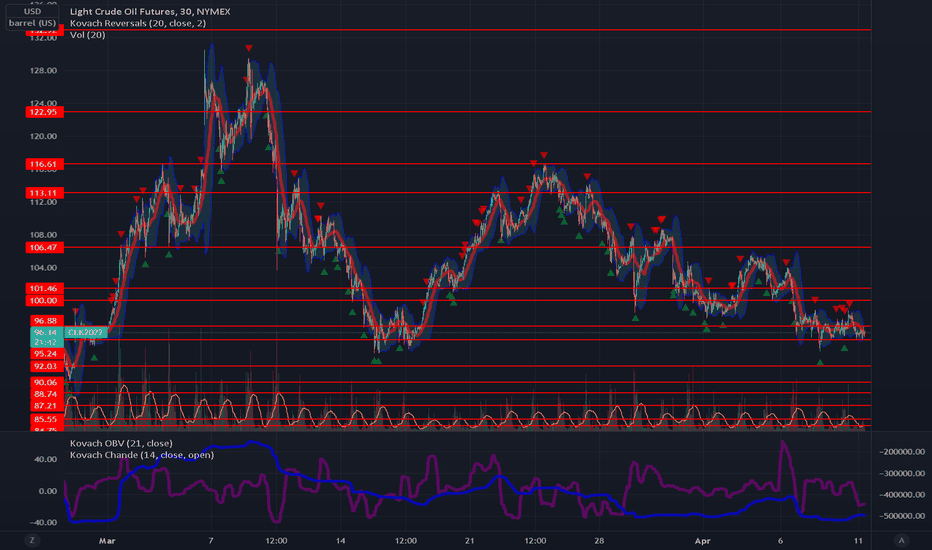
Task: Click the 128.00 price axis value
Action: tap(45, 71)
